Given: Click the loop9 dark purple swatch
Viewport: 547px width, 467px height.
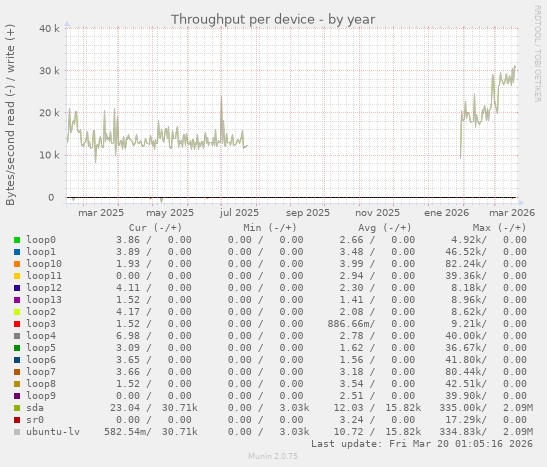Looking at the screenshot, I should coord(17,396).
